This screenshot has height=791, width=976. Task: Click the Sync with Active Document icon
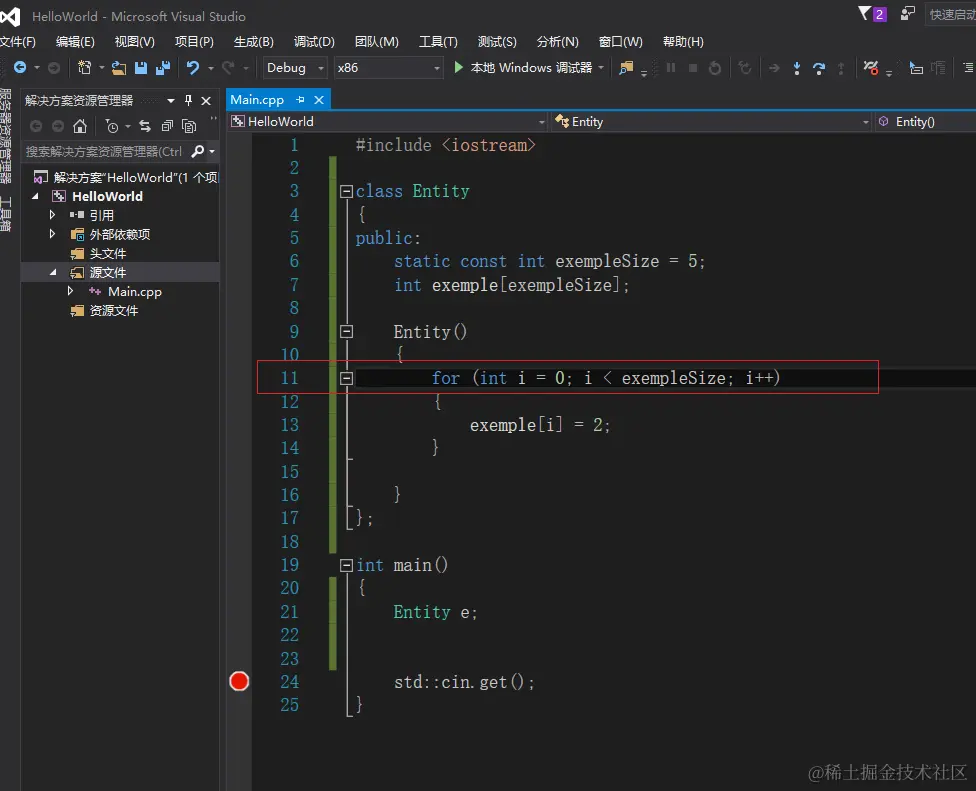(145, 126)
